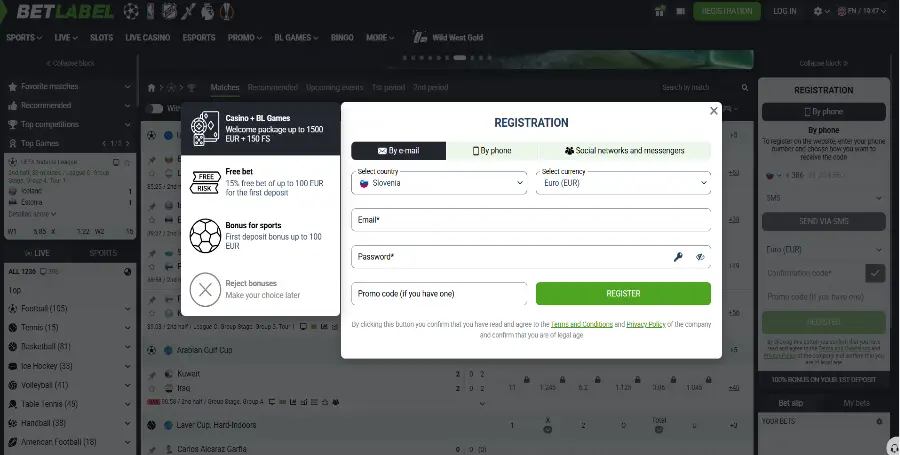Viewport: 900px width, 455px height.
Task: Open the gift bonuses icon
Action: tap(660, 11)
